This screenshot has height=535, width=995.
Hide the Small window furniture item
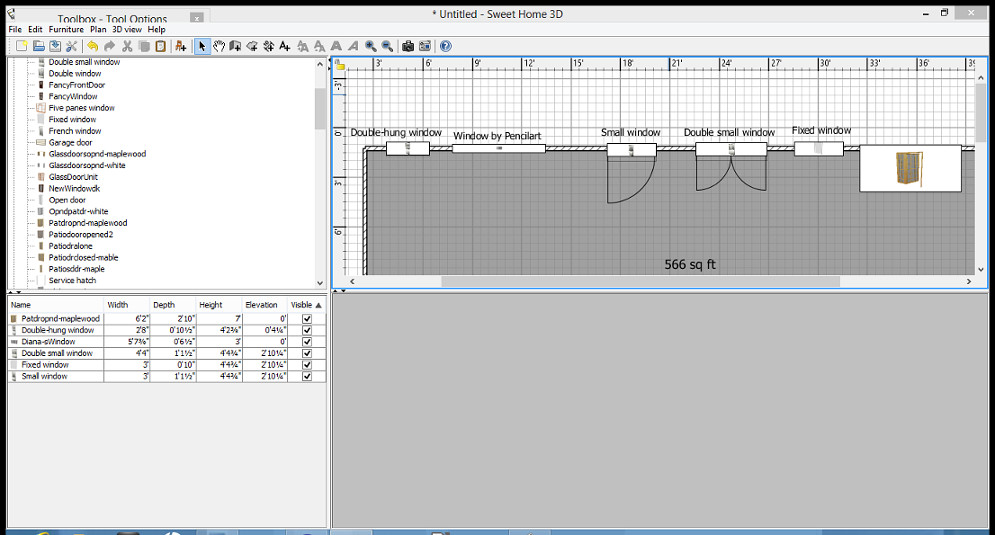click(x=307, y=377)
